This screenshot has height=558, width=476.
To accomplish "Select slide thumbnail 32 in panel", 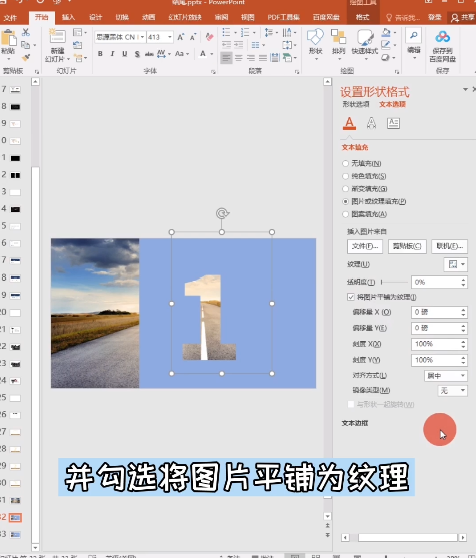I will (x=15, y=517).
